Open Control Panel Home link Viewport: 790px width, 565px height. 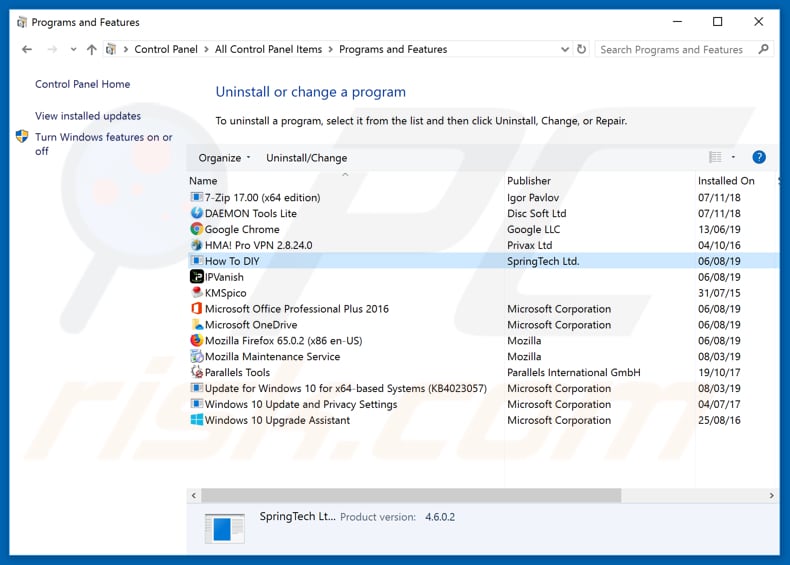coord(83,84)
